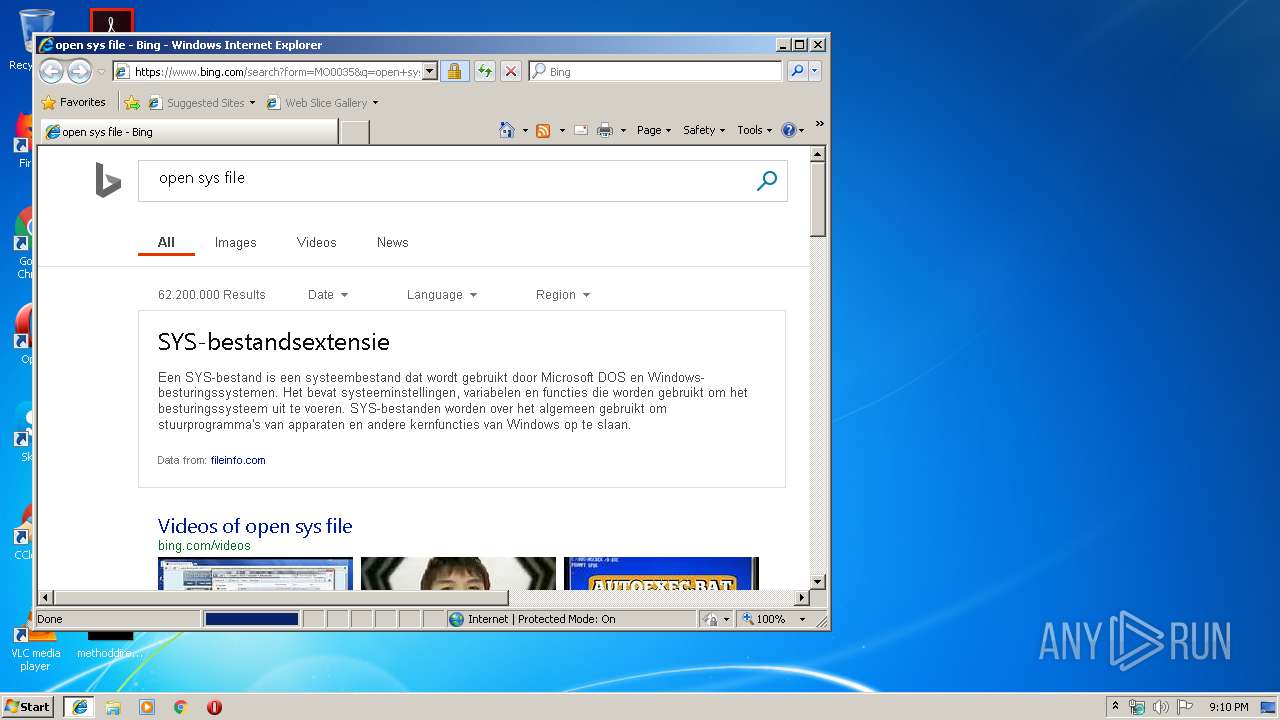Image resolution: width=1280 pixels, height=720 pixels.
Task: Stop loading with the red X icon
Action: 511,71
